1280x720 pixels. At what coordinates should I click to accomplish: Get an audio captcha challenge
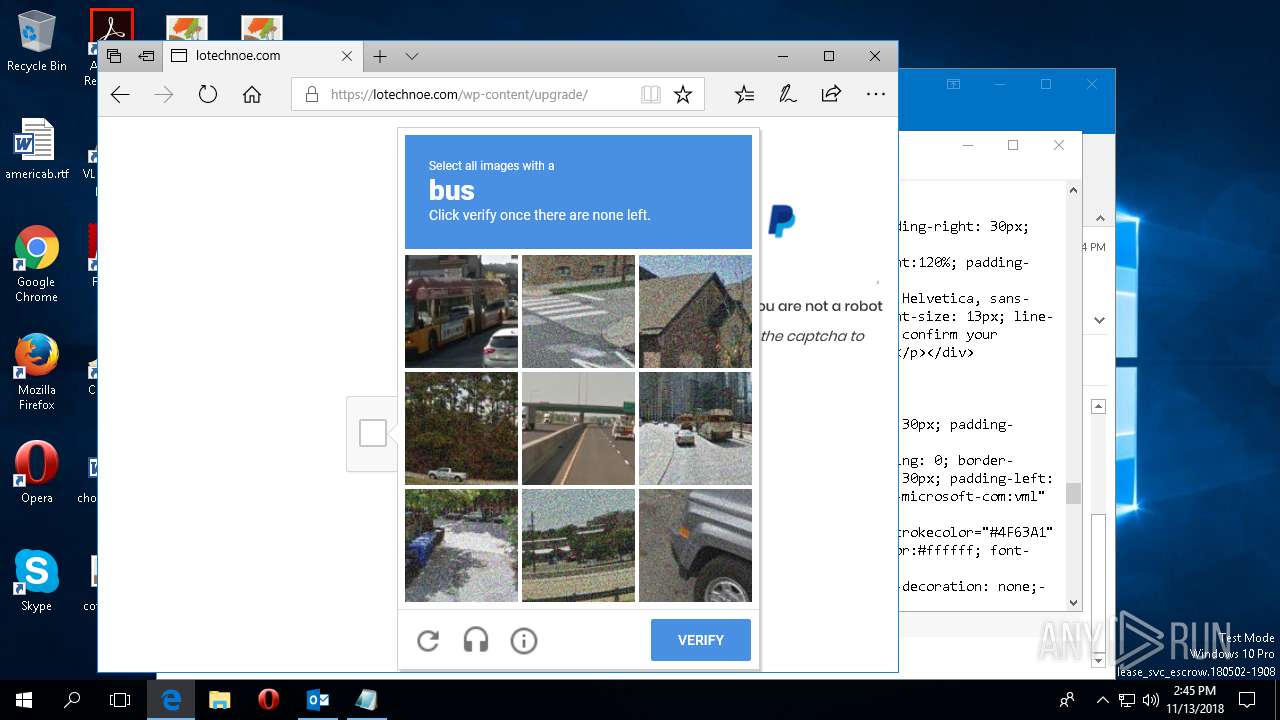click(x=476, y=640)
